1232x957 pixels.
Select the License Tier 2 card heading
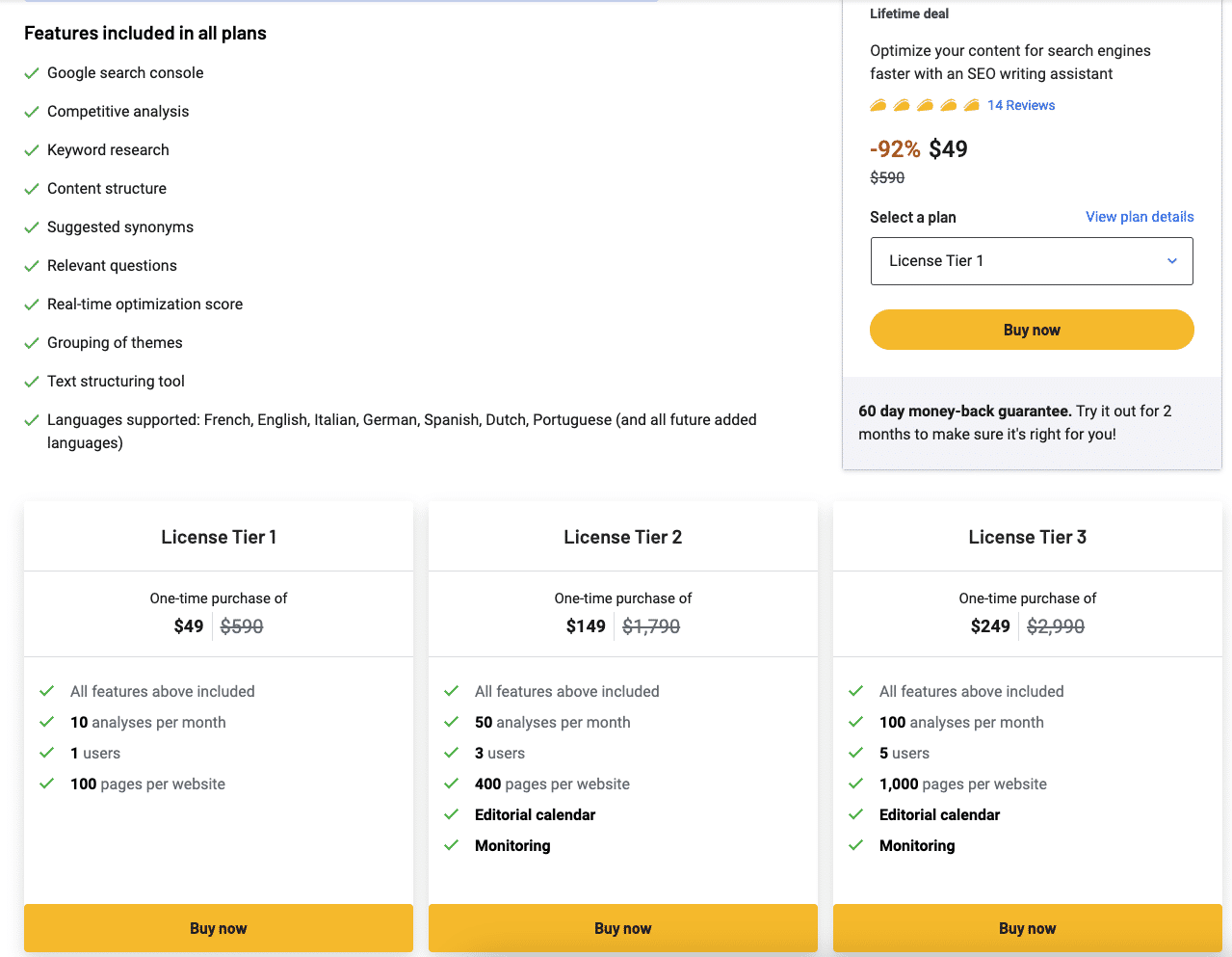coord(623,537)
